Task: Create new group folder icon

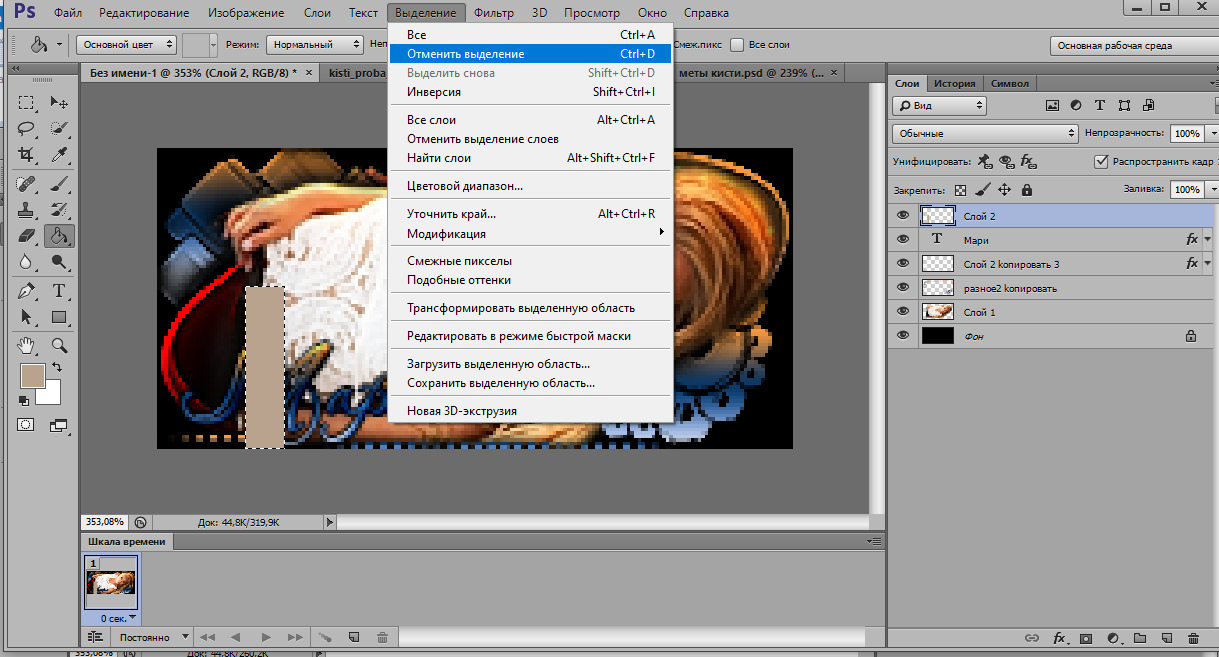Action: point(1139,638)
